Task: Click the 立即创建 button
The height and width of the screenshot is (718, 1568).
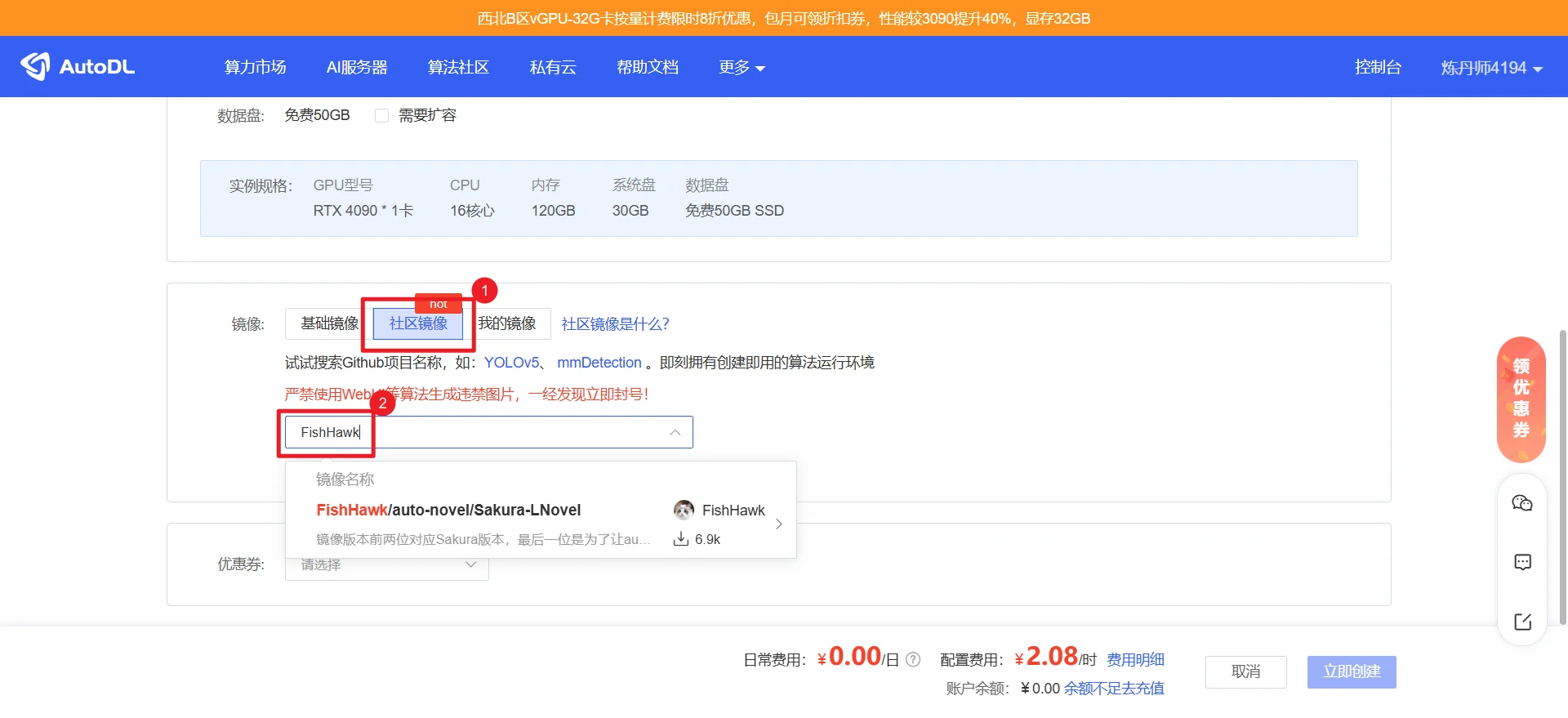Action: tap(1351, 671)
